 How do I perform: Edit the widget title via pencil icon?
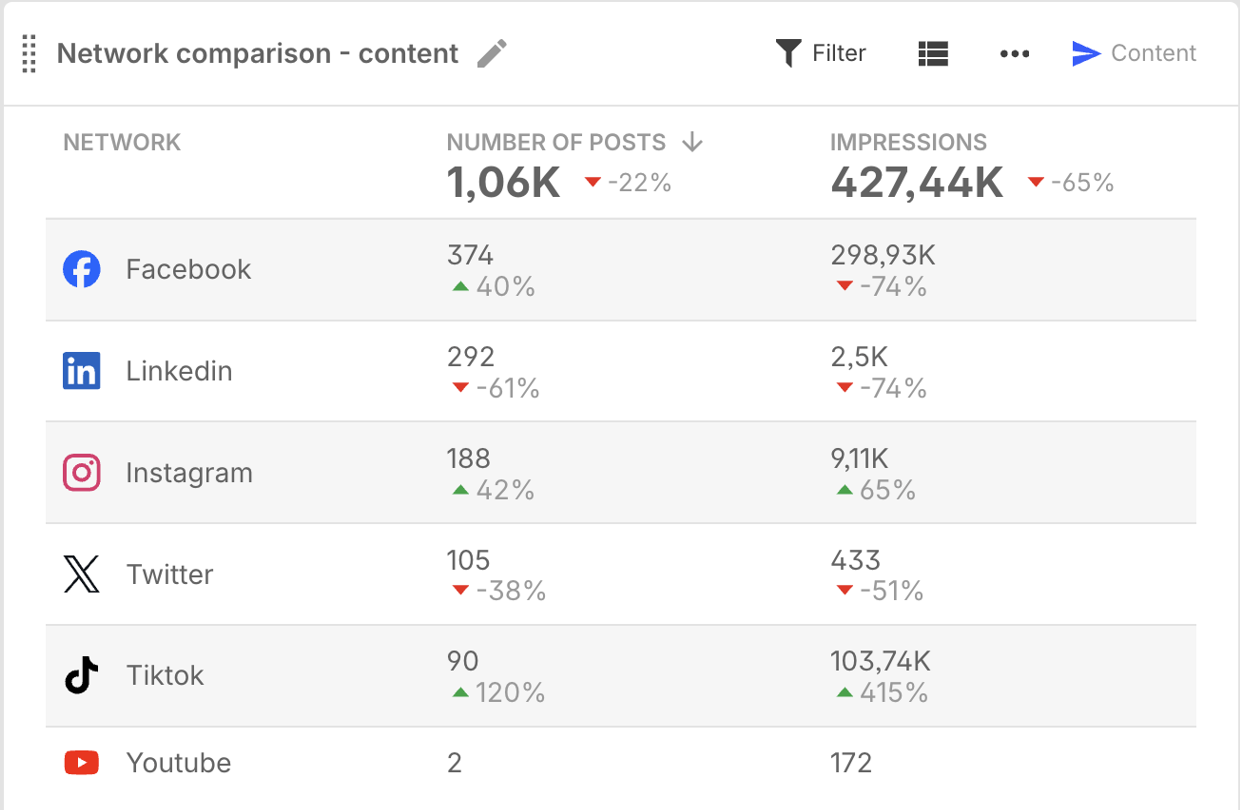(491, 54)
